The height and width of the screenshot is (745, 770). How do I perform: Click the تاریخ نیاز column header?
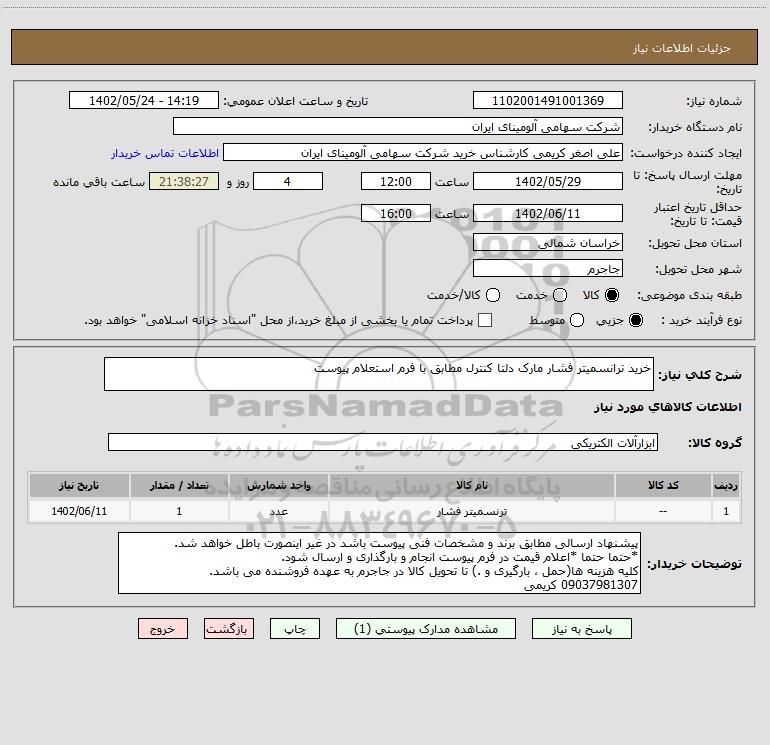coord(79,485)
